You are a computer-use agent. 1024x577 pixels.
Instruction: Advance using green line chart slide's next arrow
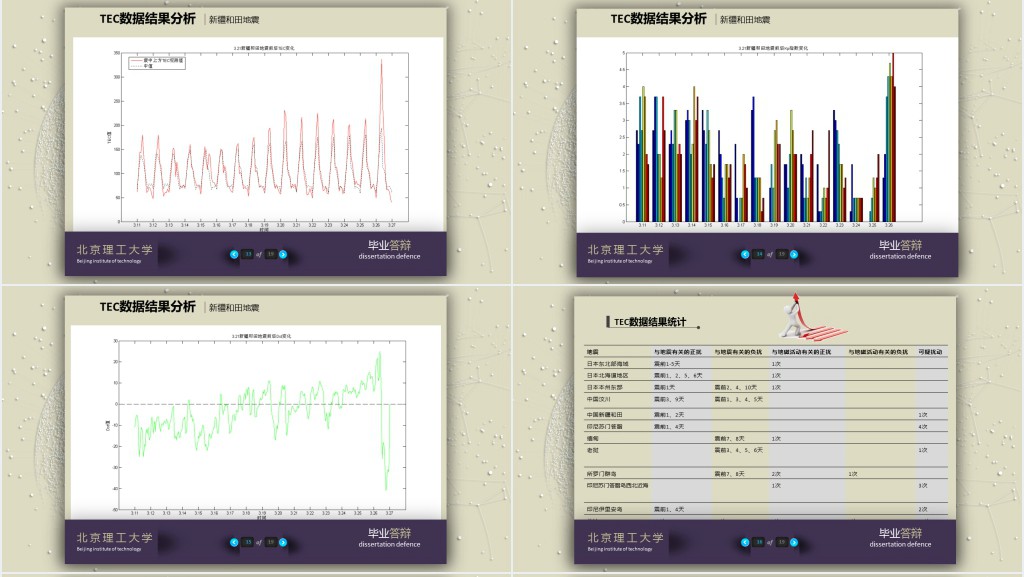point(283,542)
